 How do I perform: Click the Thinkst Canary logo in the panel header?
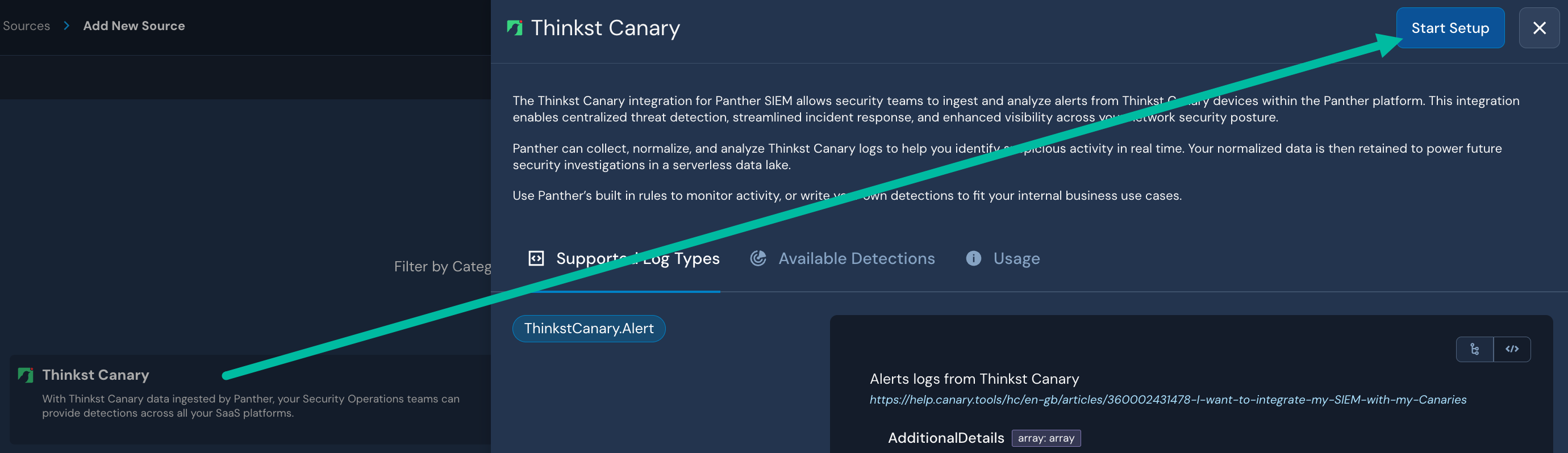[514, 27]
